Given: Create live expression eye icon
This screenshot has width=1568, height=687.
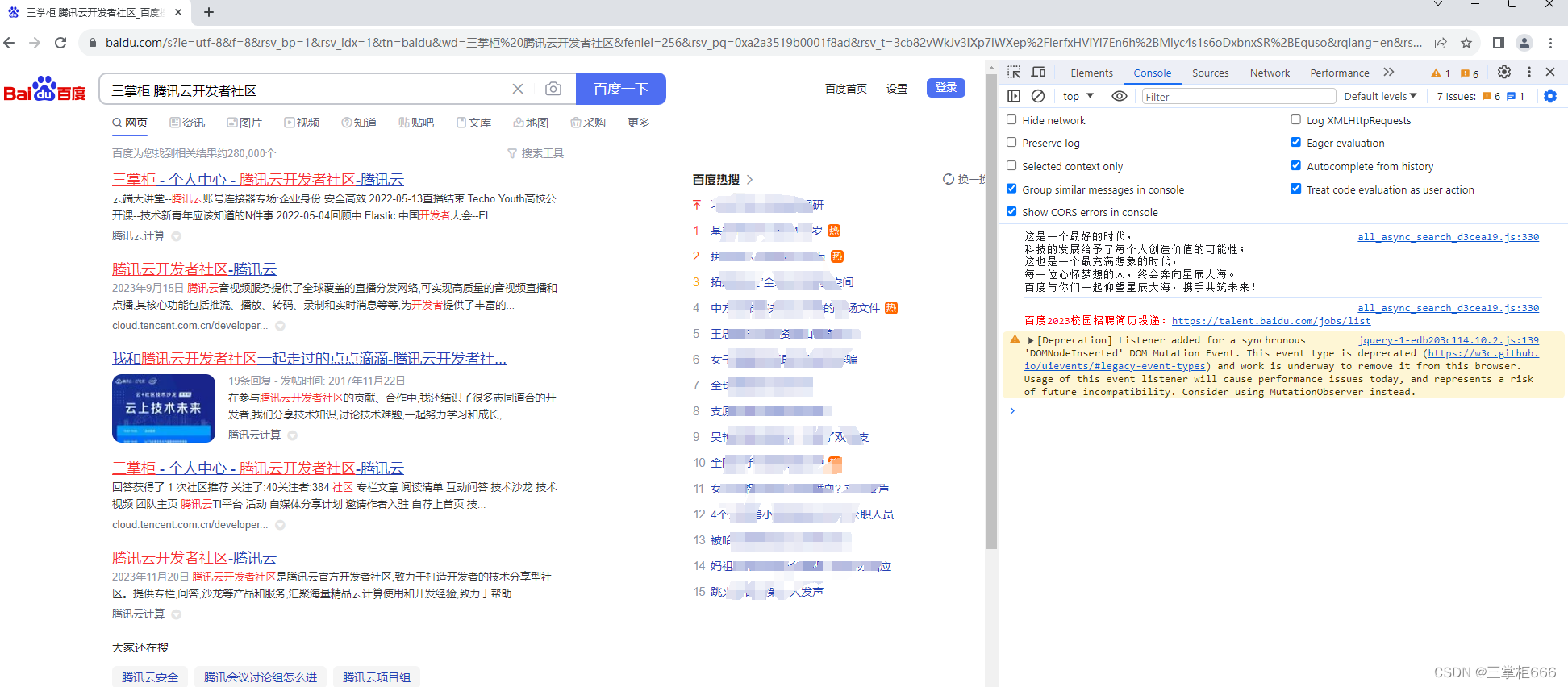Looking at the screenshot, I should click(1120, 96).
